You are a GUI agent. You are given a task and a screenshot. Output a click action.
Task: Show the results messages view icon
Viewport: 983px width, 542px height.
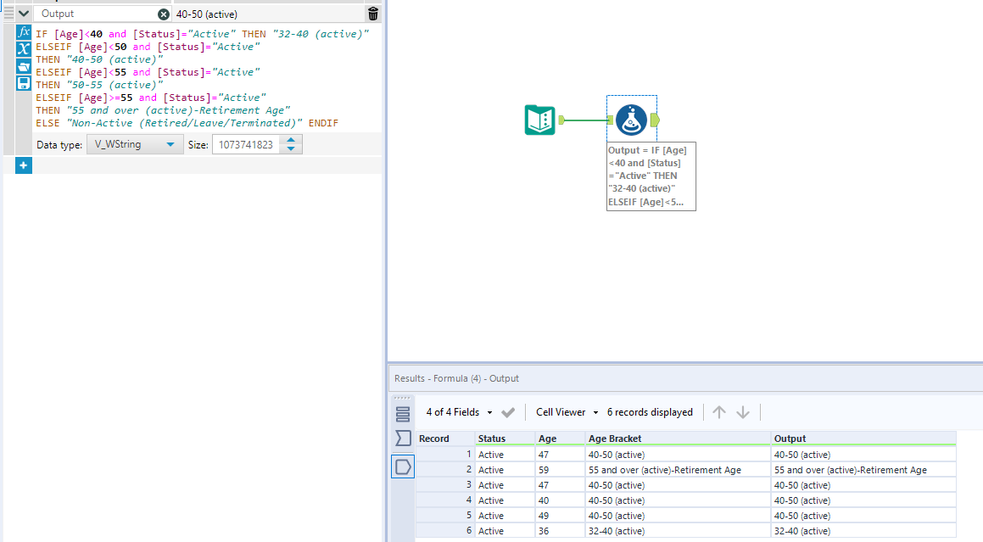coord(402,414)
